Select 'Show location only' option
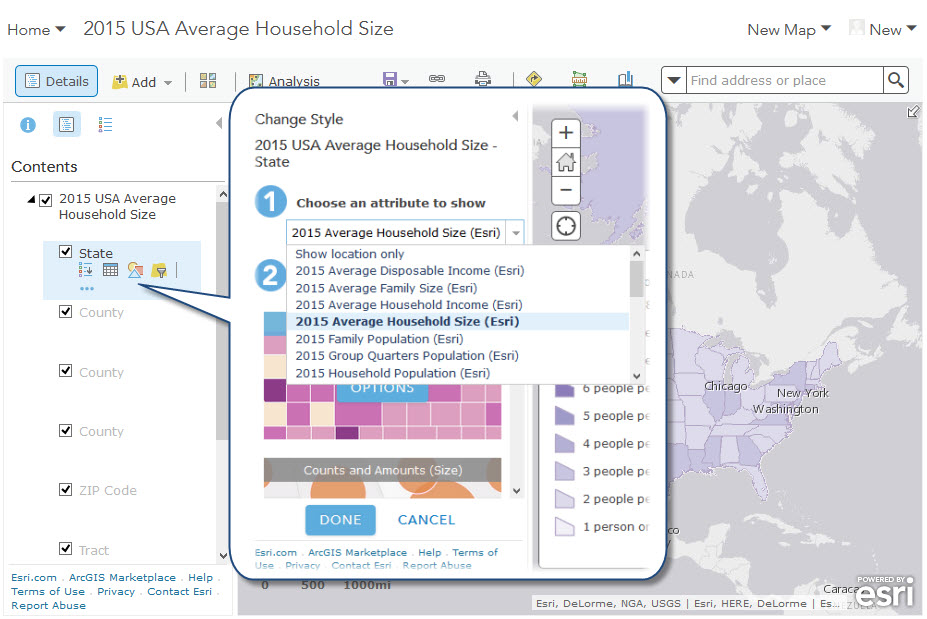927x619 pixels. point(350,254)
